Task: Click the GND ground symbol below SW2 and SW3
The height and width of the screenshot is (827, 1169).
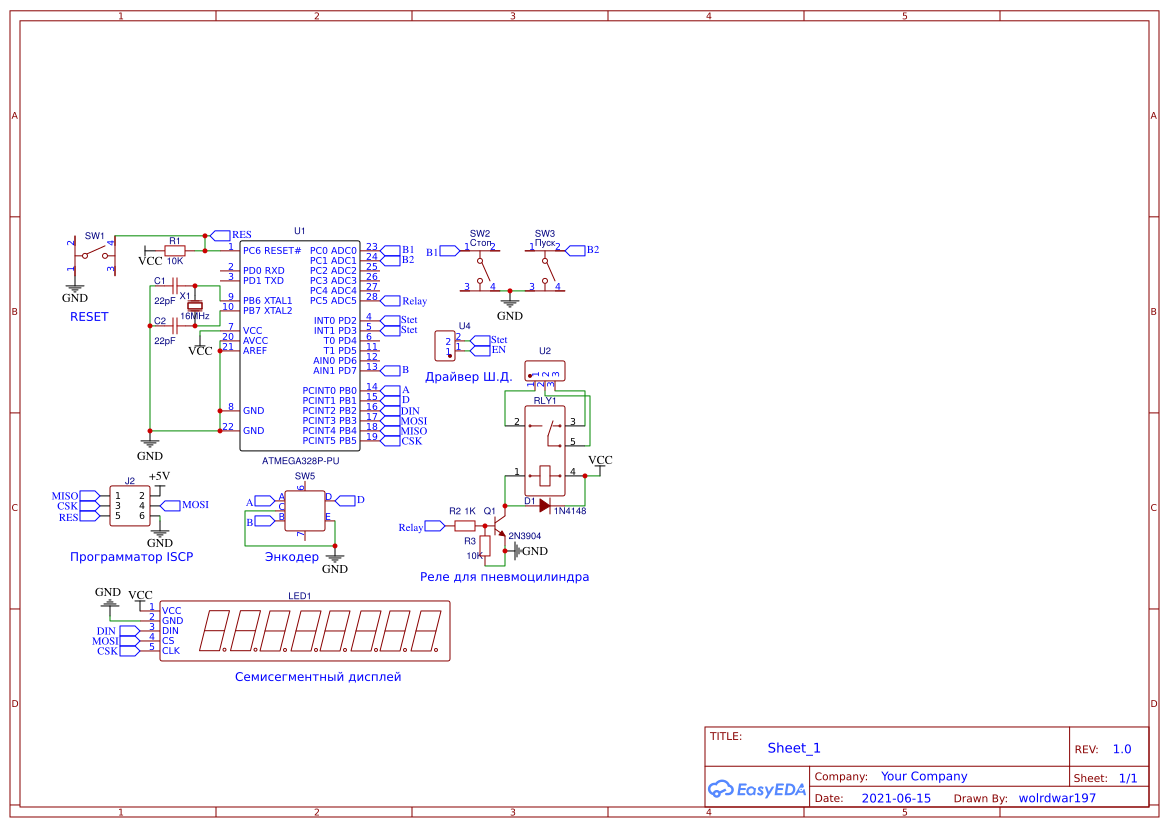Action: click(511, 302)
